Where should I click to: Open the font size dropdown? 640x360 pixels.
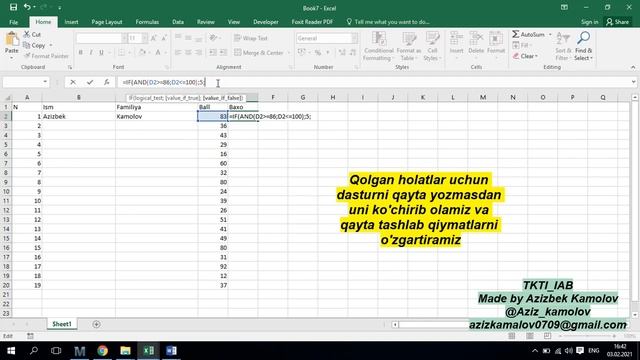[144, 38]
